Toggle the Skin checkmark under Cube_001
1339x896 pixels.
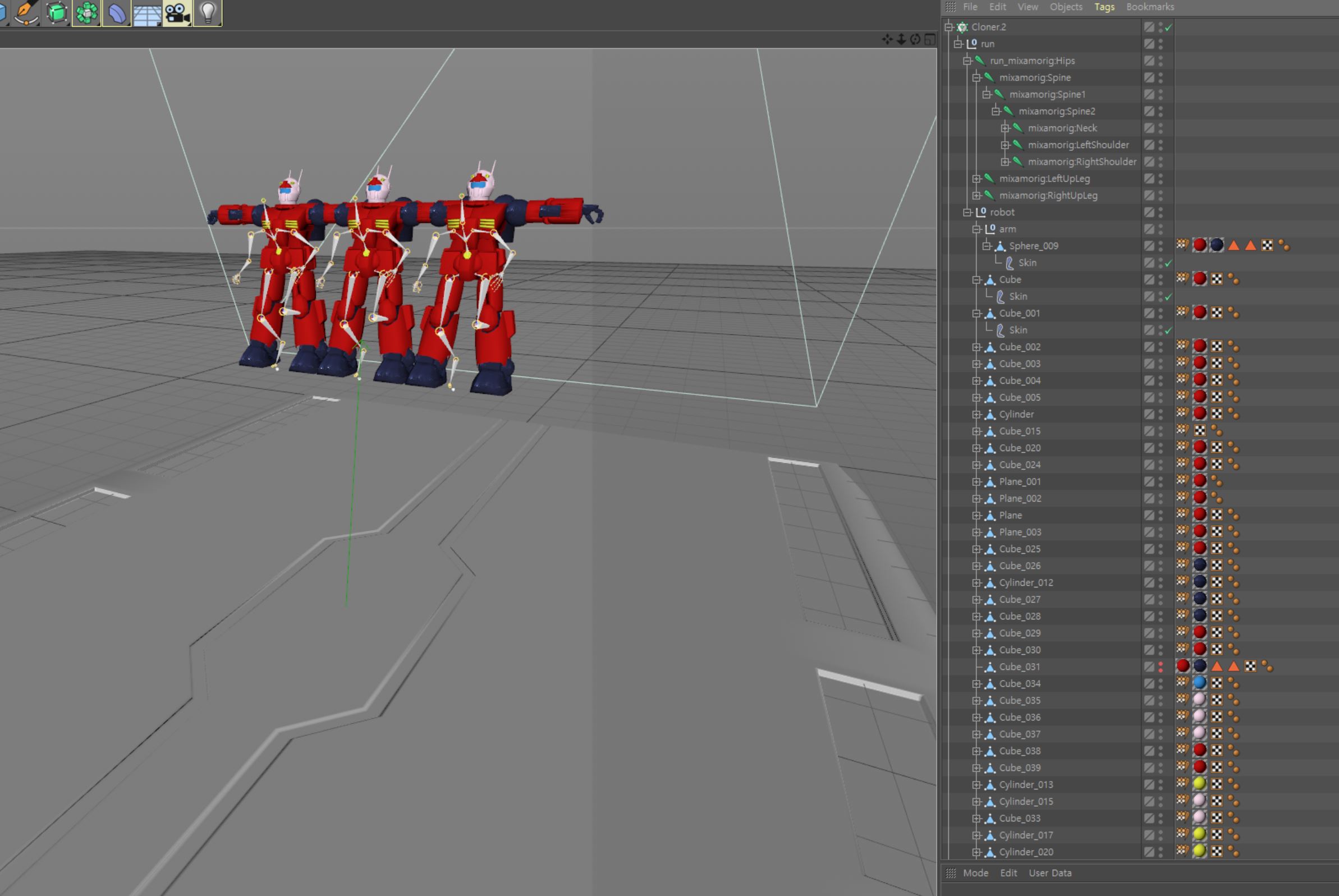[1168, 331]
